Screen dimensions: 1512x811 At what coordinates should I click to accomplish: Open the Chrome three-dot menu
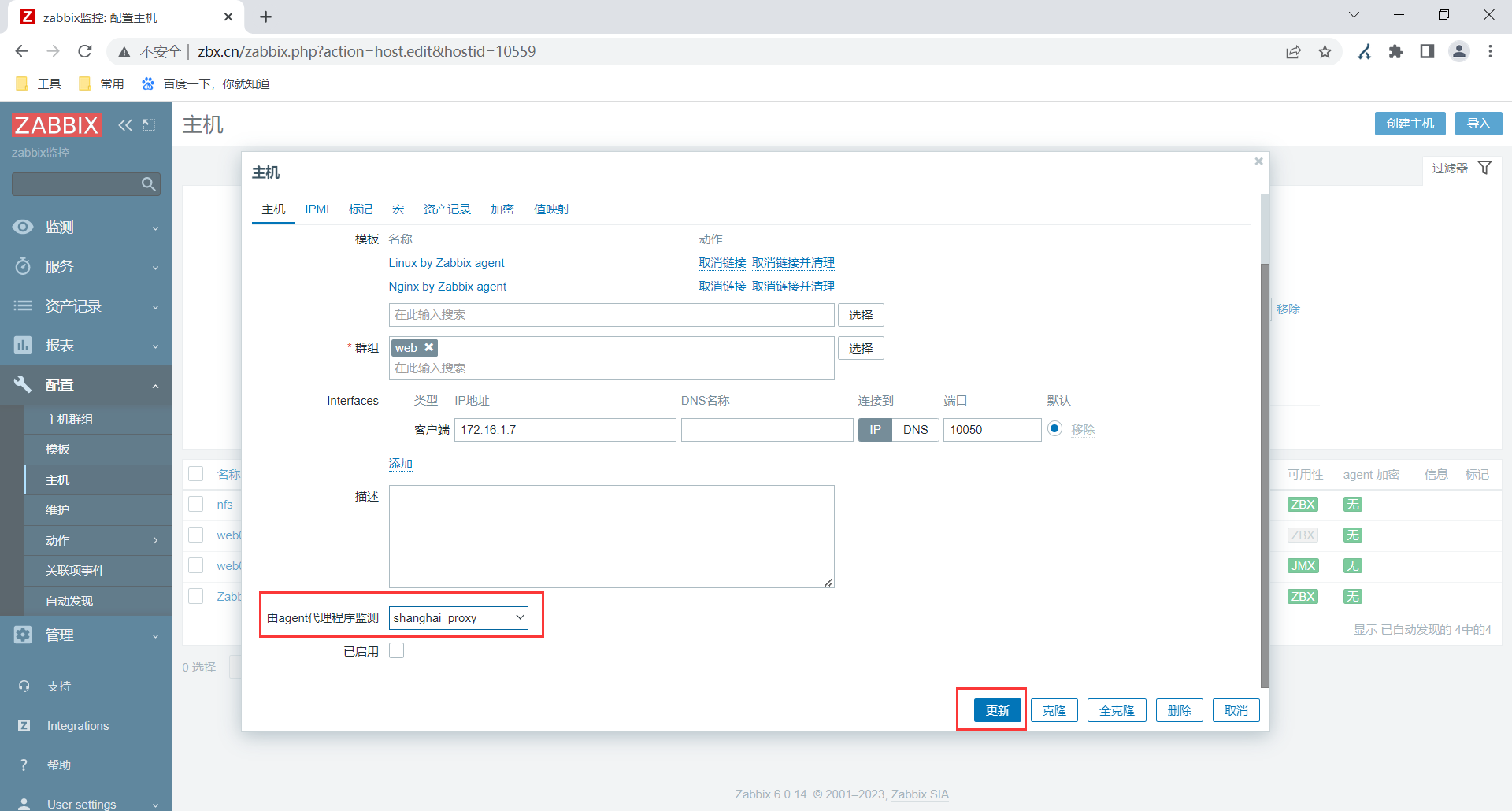point(1490,51)
